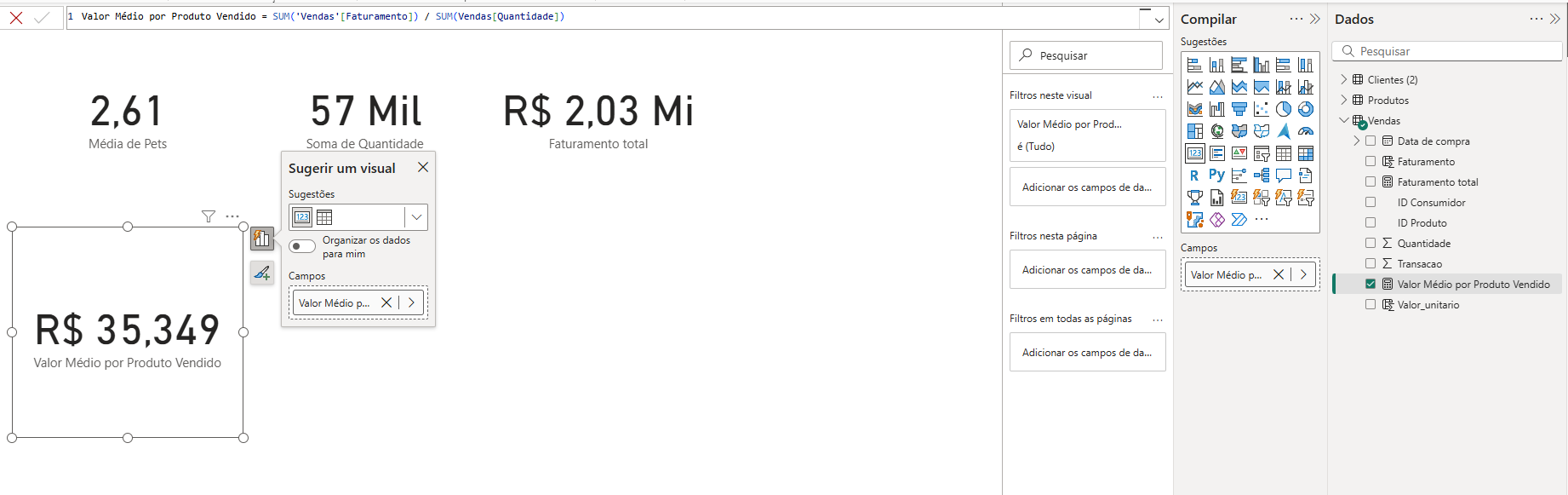The image size is (1568, 495).
Task: Open the Sugestões dropdown in popup
Action: [416, 217]
